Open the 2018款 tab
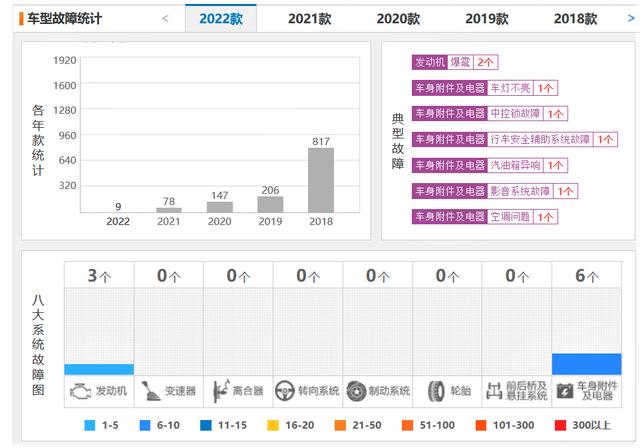Screen dimensions: 640x448 pos(575,18)
